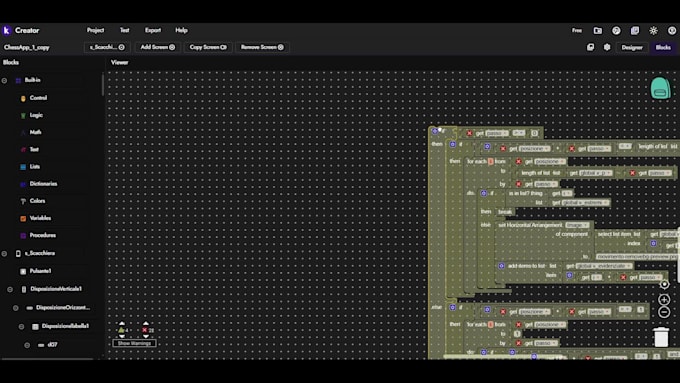
Task: Click the Add Screen button
Action: pos(157,47)
